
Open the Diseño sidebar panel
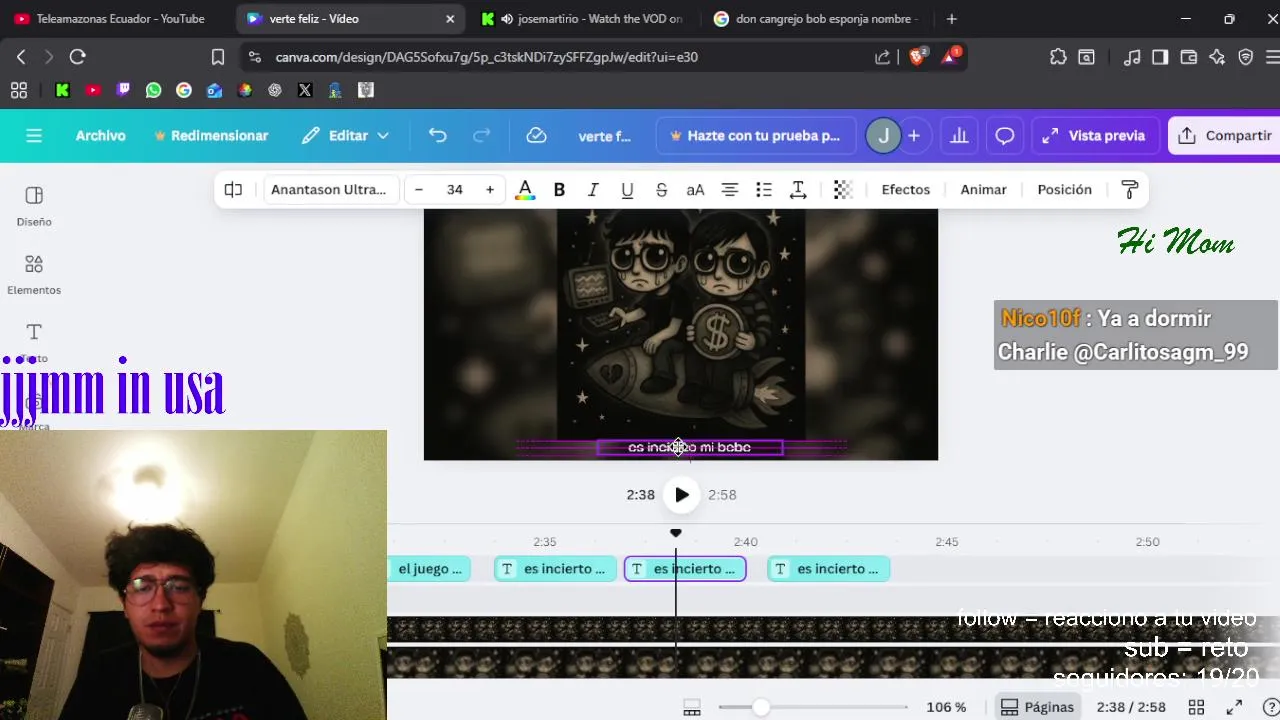(x=34, y=206)
